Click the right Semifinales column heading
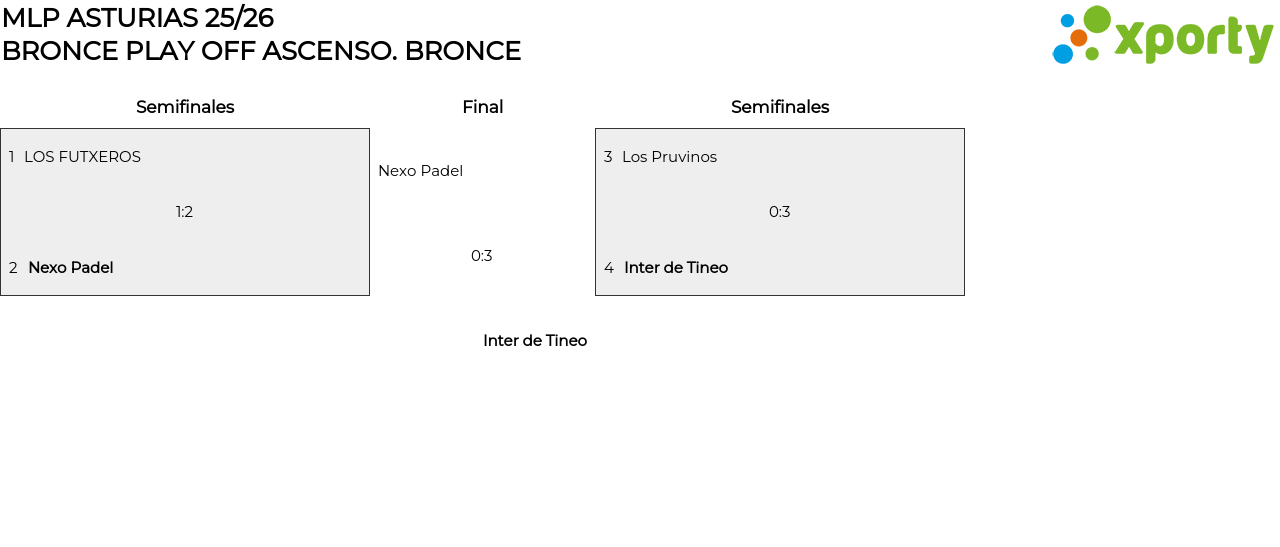Screen dimensions: 1280x547 point(780,107)
